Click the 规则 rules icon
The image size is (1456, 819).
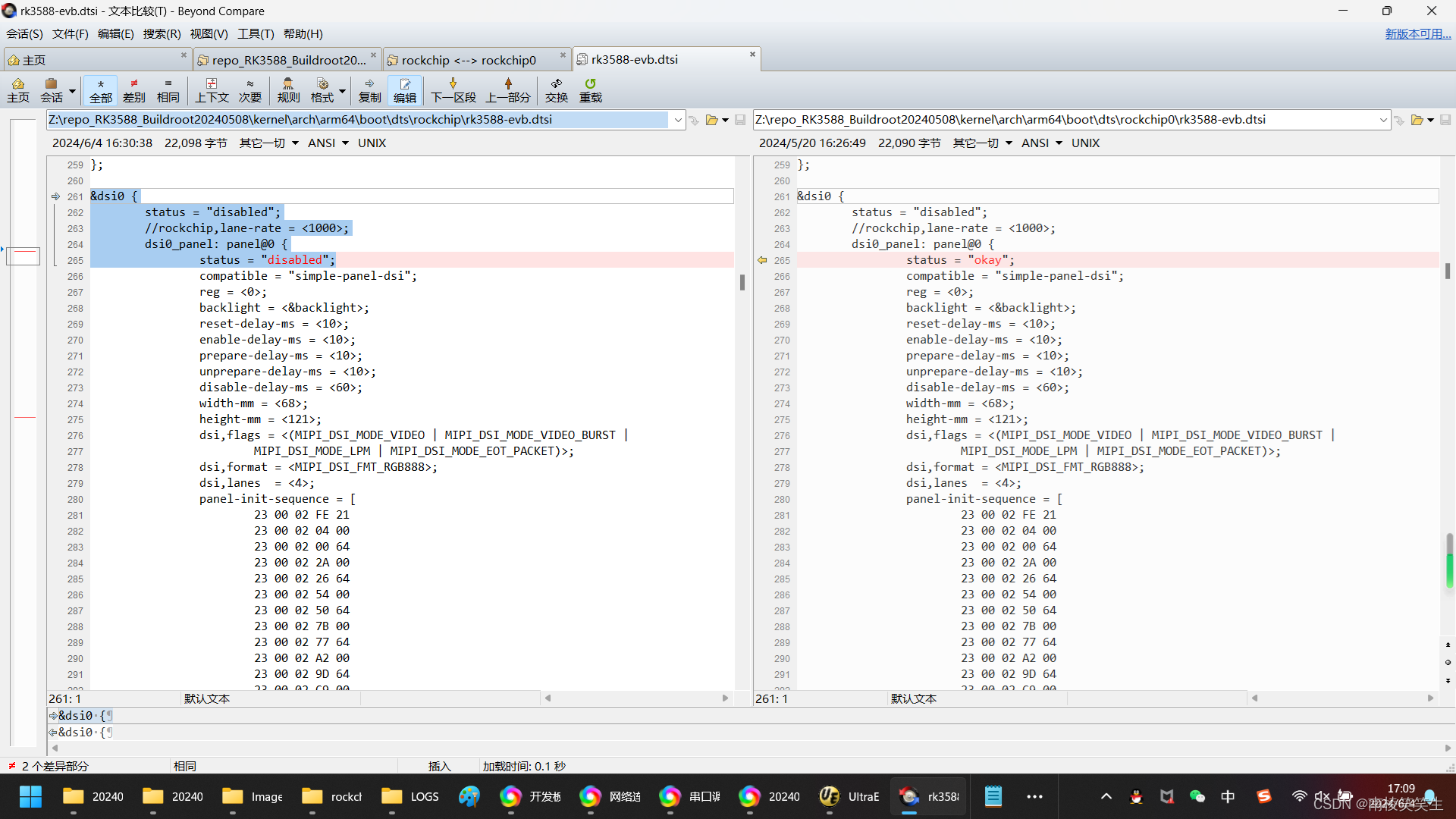[288, 89]
